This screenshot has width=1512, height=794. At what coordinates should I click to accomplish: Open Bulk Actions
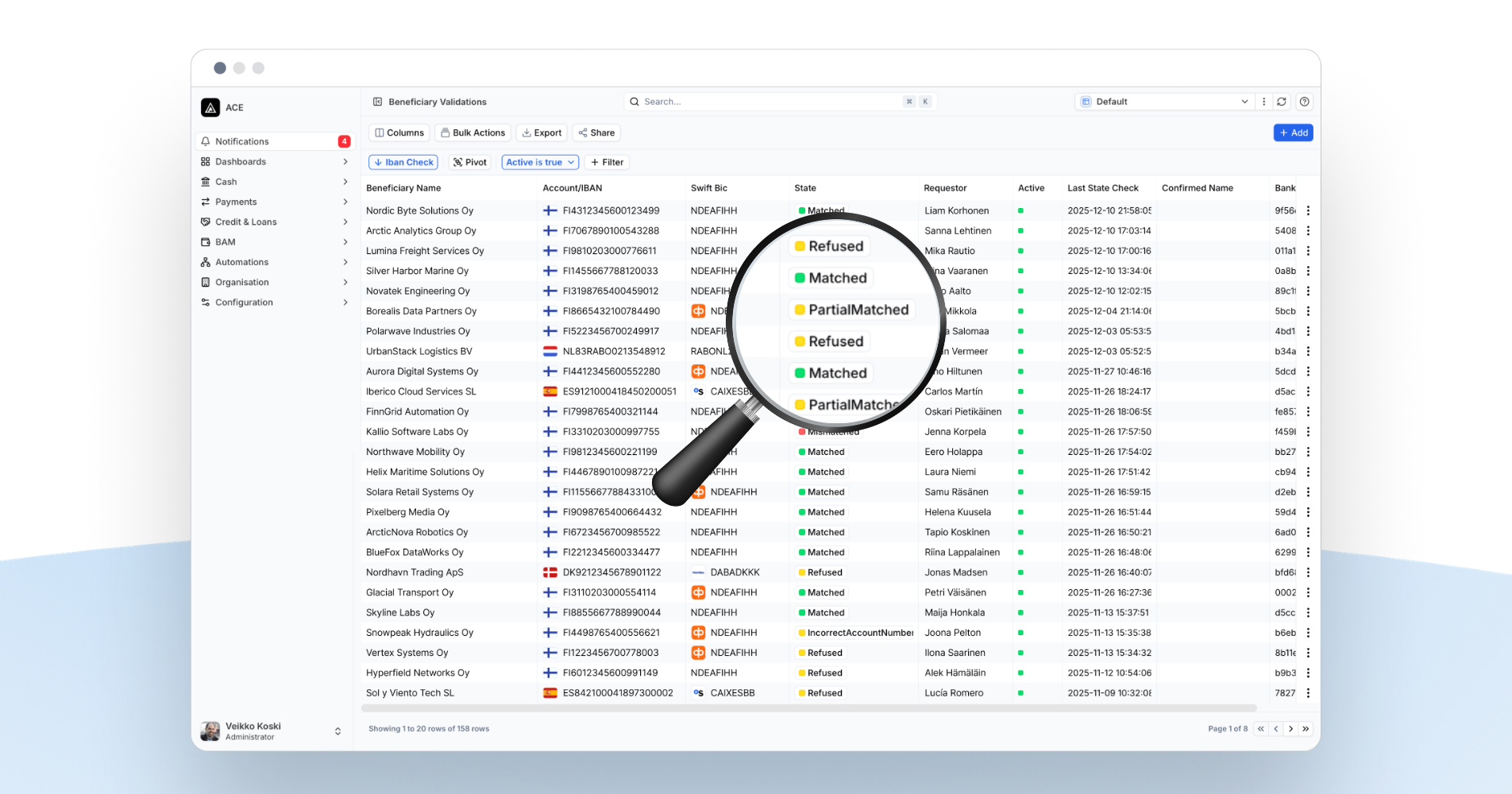click(x=472, y=133)
